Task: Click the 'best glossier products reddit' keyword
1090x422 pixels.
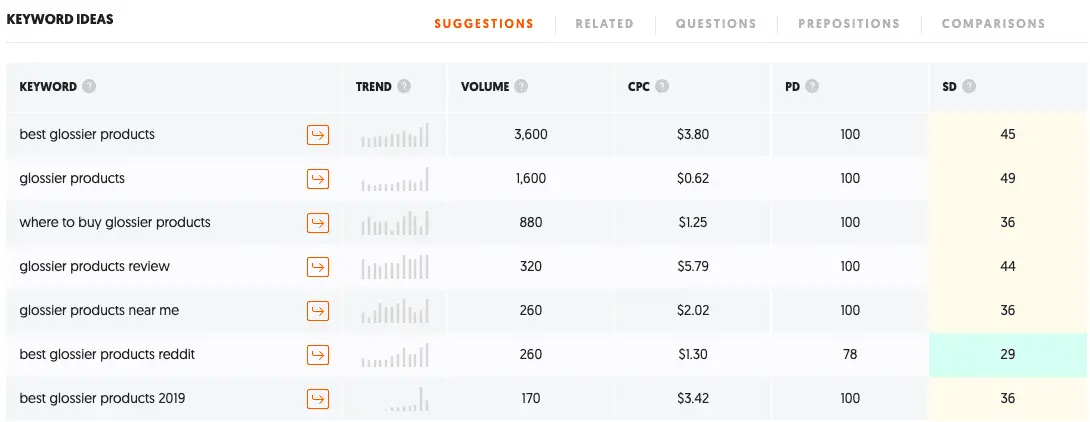Action: pyautogui.click(x=107, y=355)
